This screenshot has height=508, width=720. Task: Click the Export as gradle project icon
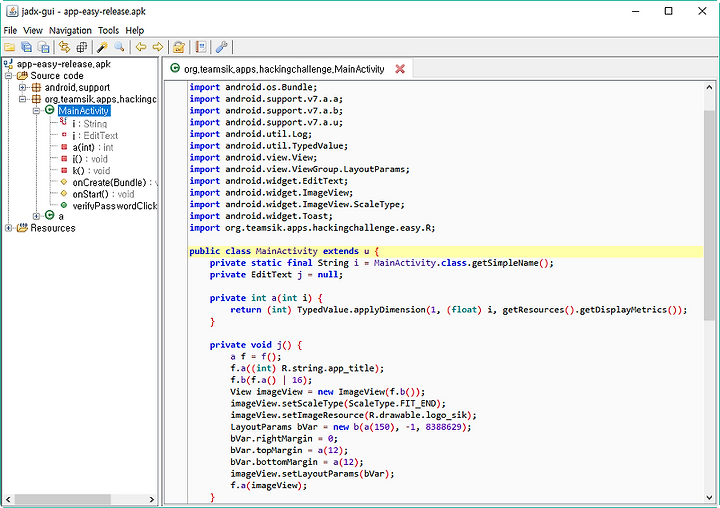(x=44, y=47)
